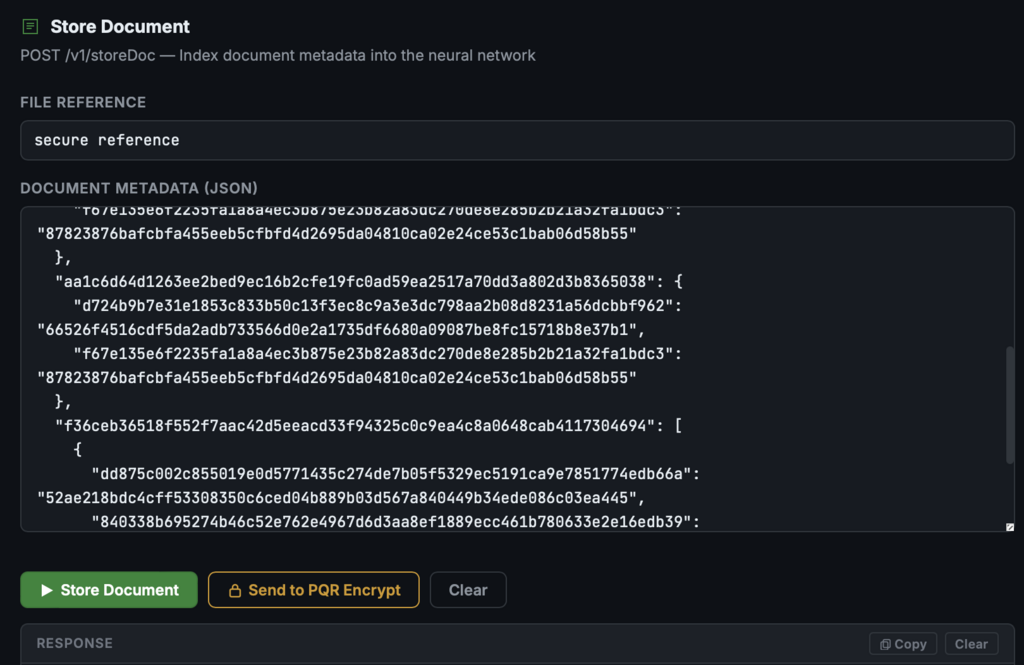The image size is (1024, 665).
Task: Click the padlock icon on PQR Encrypt button
Action: click(x=234, y=591)
